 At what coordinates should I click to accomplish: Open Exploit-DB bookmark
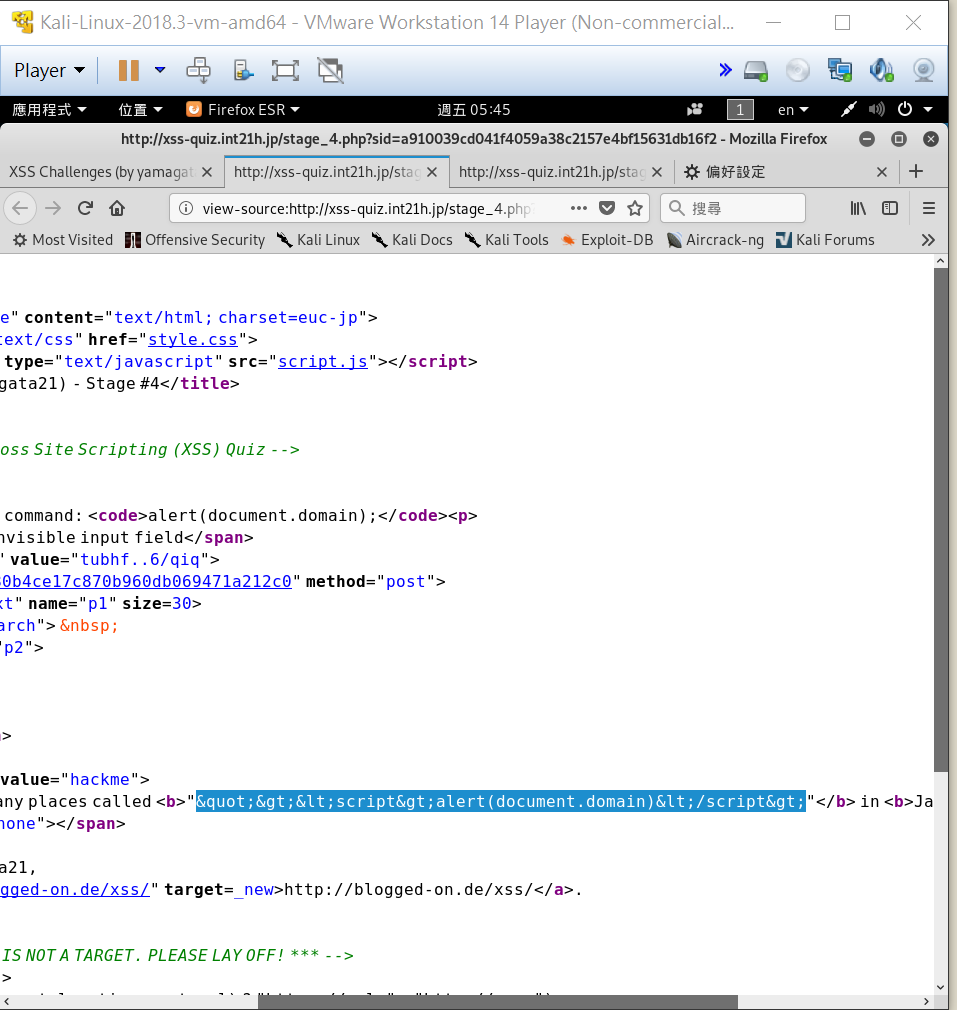tap(607, 240)
